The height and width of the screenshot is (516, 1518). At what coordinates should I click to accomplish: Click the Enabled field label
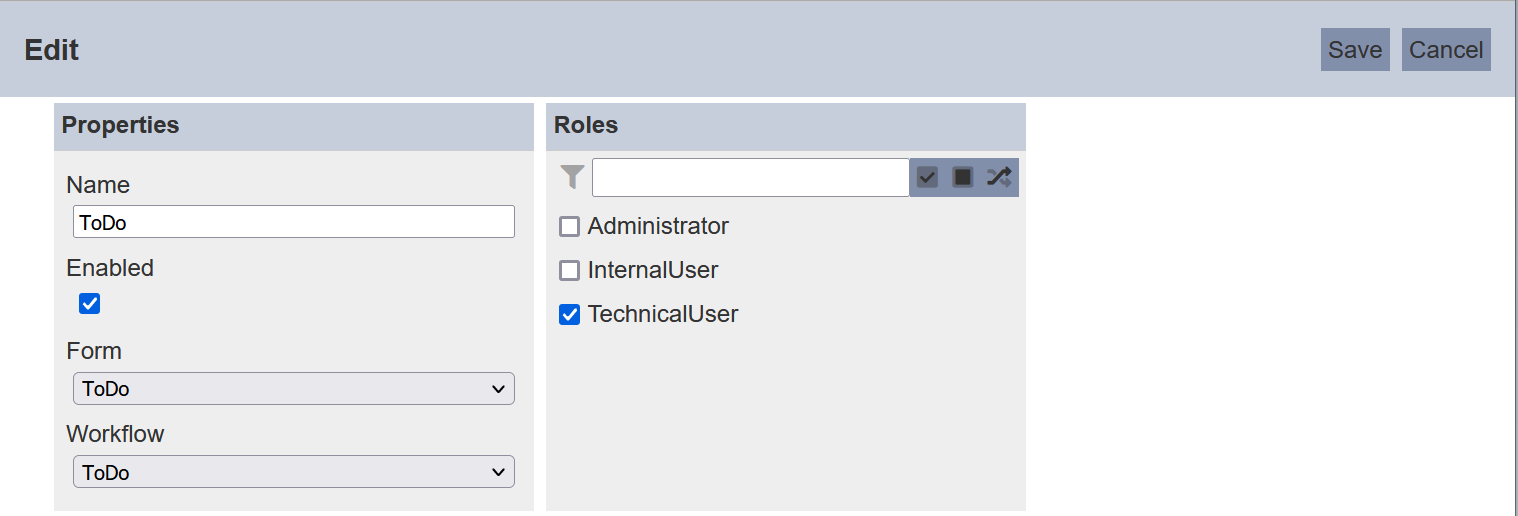click(x=110, y=268)
